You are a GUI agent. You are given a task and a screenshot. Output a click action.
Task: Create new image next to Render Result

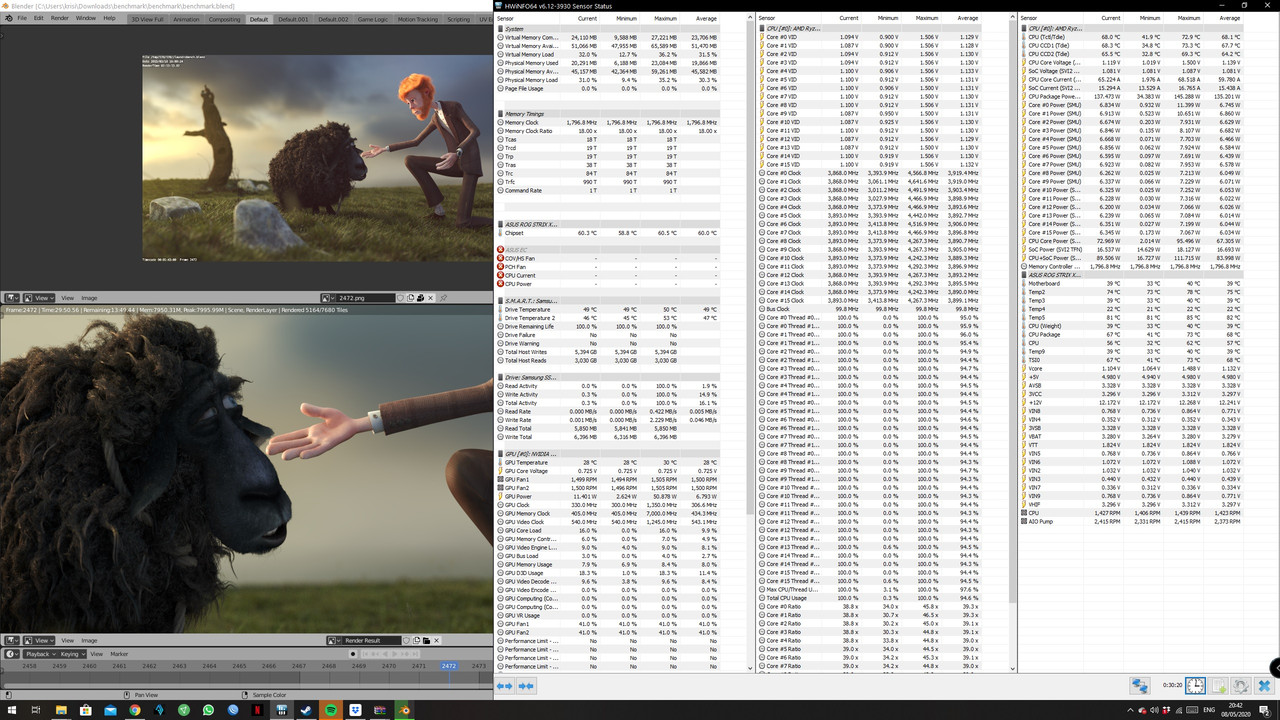pos(417,641)
